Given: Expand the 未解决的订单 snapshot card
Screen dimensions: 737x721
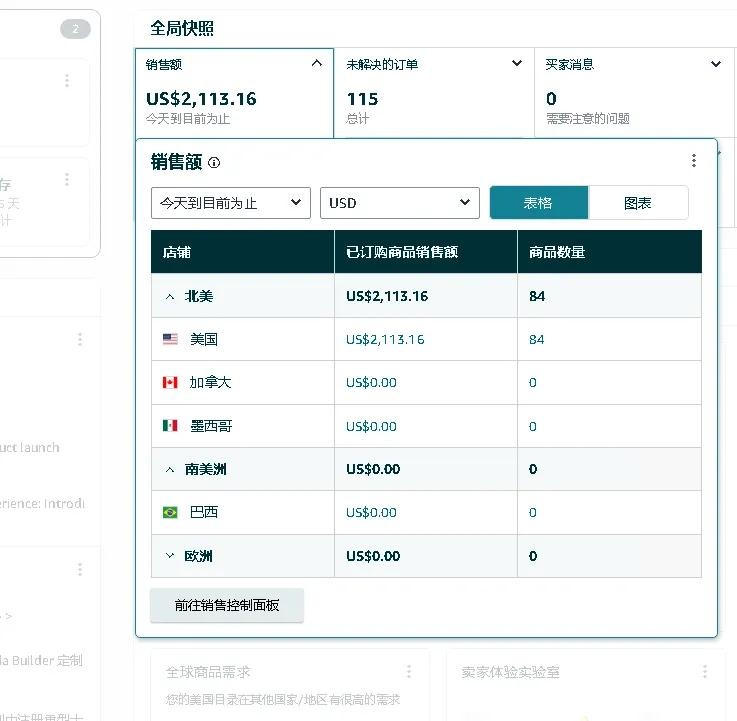Looking at the screenshot, I should [517, 63].
